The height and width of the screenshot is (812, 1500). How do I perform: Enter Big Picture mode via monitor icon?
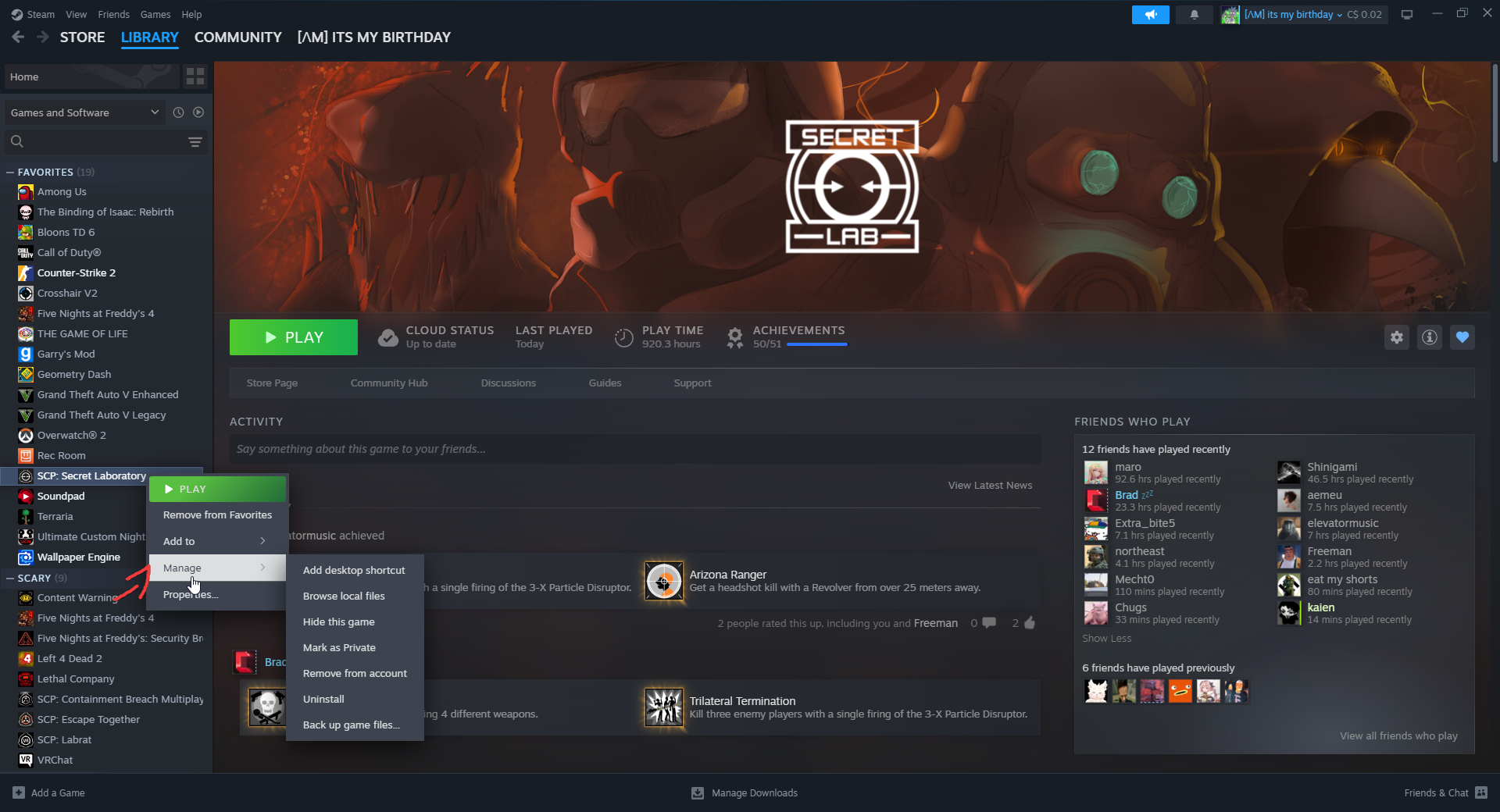click(1406, 14)
